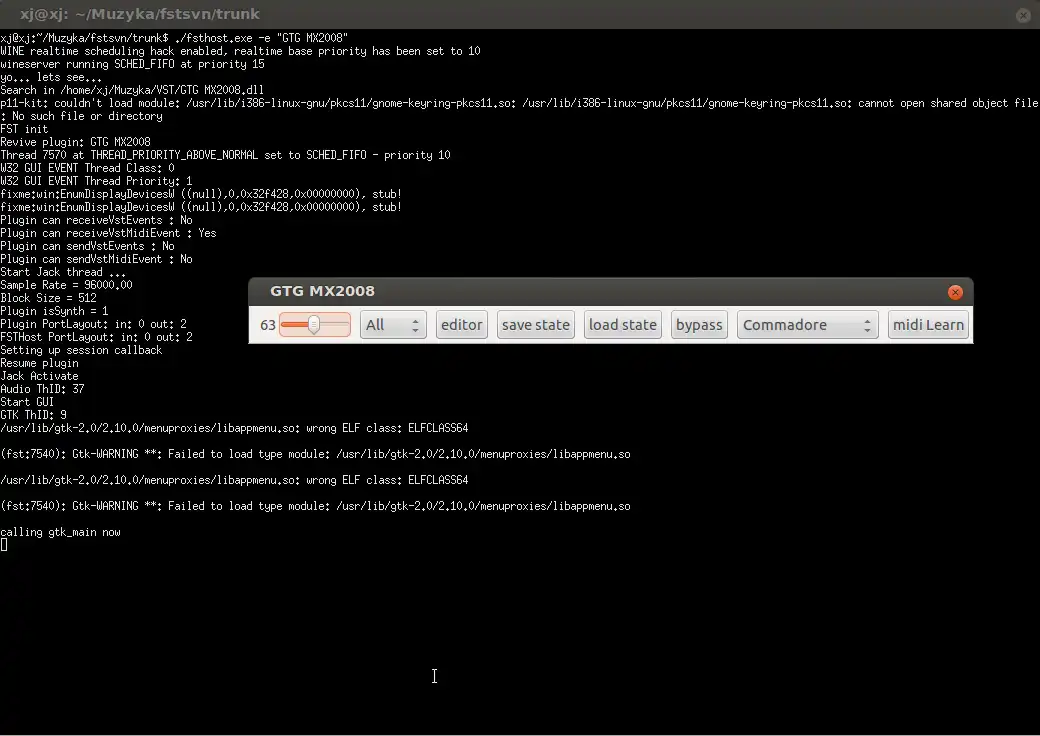
Task: Open the plugin editor window
Action: tap(462, 325)
